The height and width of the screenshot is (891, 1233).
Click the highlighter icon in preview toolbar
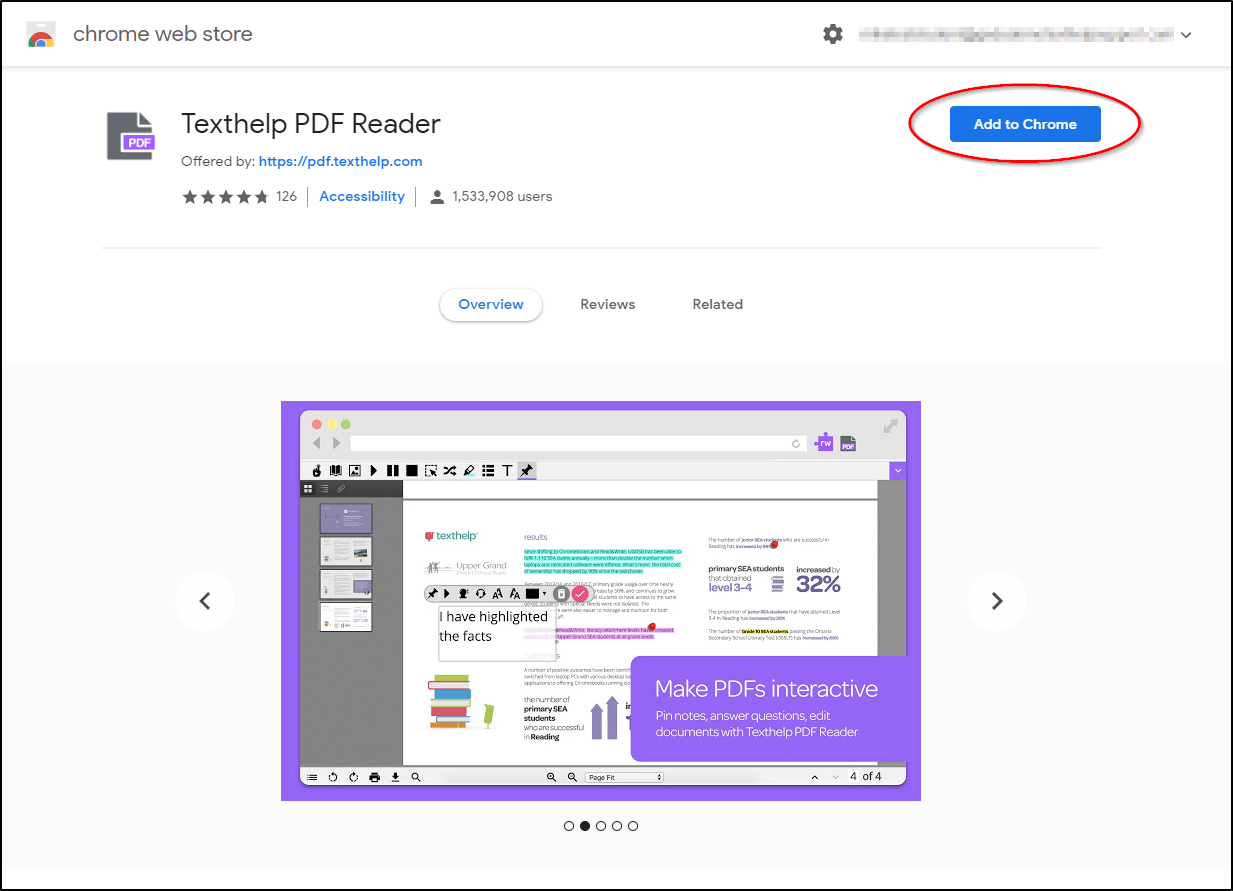[469, 471]
